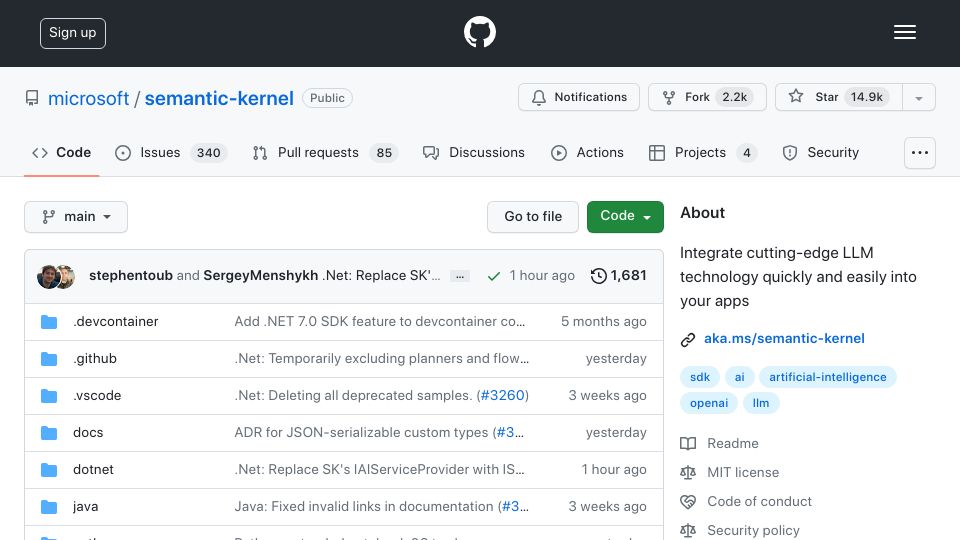The width and height of the screenshot is (960, 540).
Task: Click the docs folder icon
Action: (49, 433)
